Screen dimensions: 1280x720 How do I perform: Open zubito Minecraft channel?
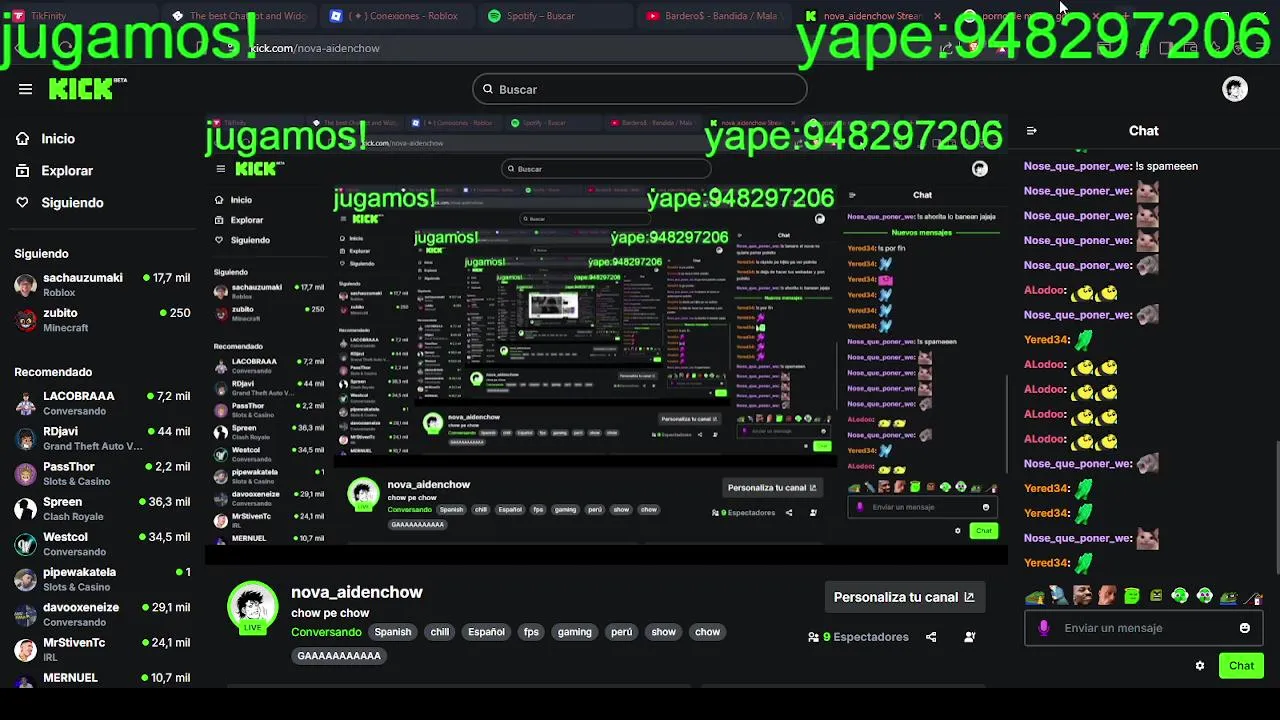102,320
